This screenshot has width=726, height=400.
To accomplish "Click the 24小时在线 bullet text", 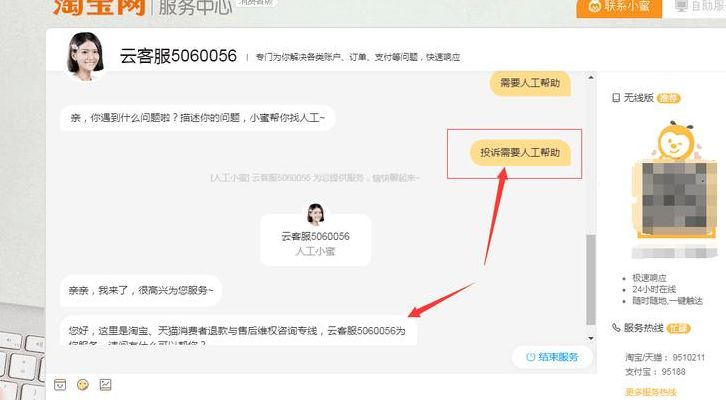I will [x=654, y=289].
